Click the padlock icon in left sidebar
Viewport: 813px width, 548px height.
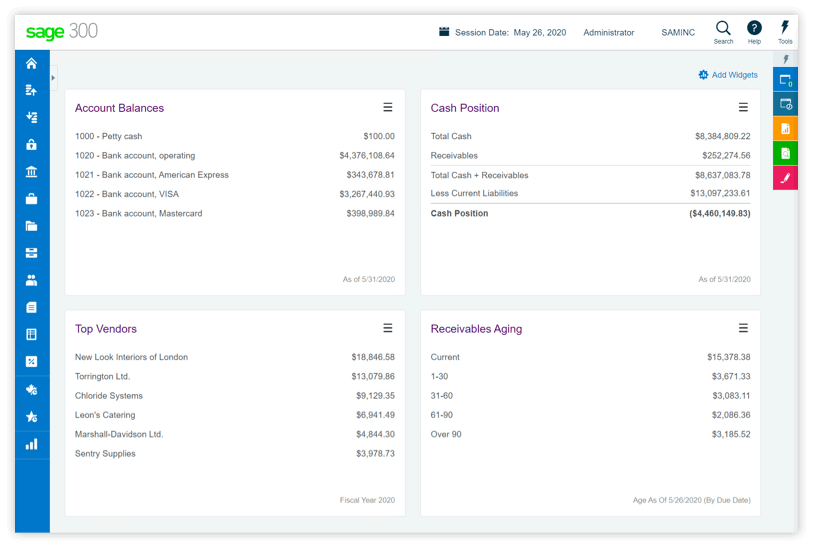[32, 144]
